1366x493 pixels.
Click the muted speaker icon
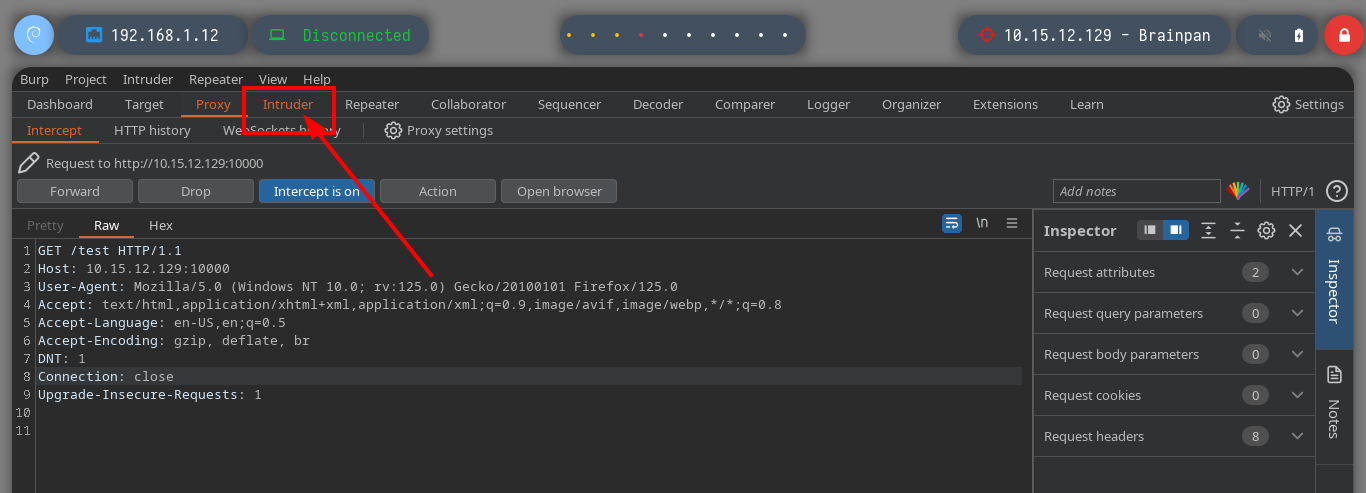coord(1265,35)
